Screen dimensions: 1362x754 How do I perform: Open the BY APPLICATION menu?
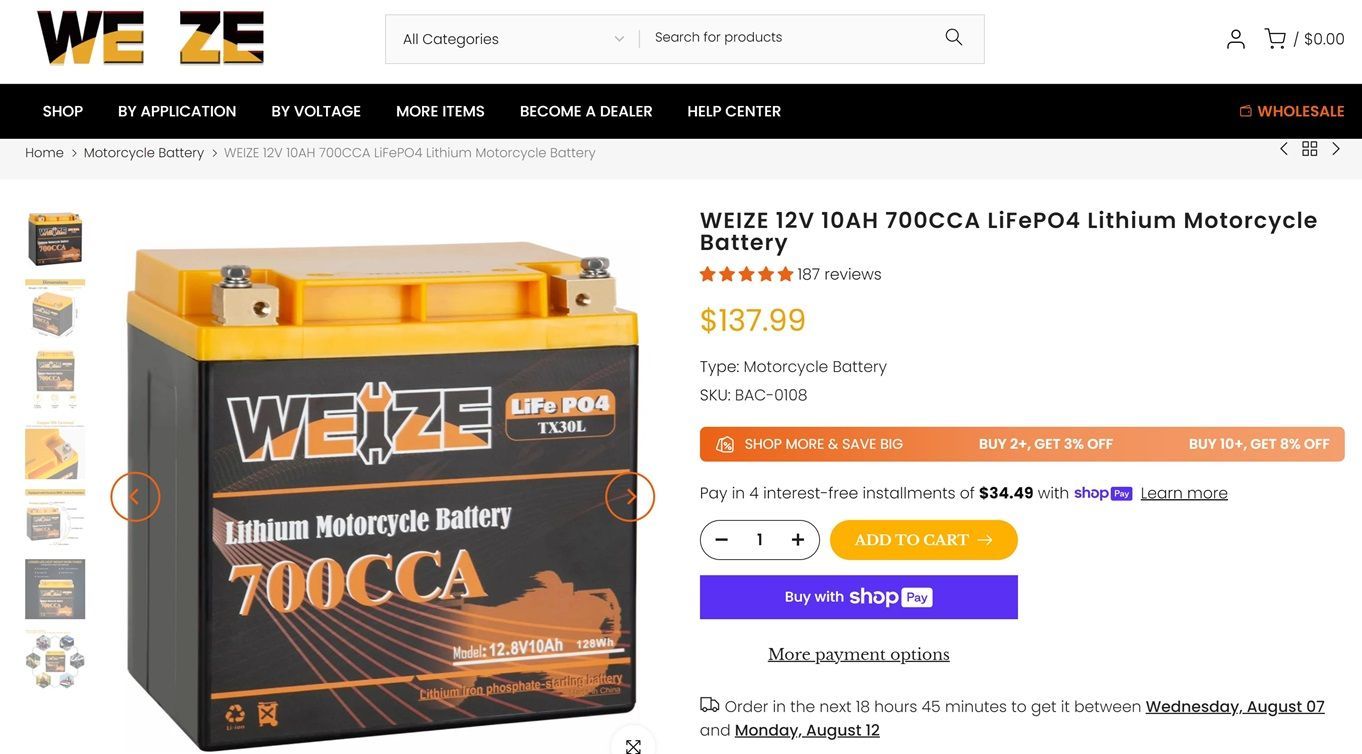177,111
